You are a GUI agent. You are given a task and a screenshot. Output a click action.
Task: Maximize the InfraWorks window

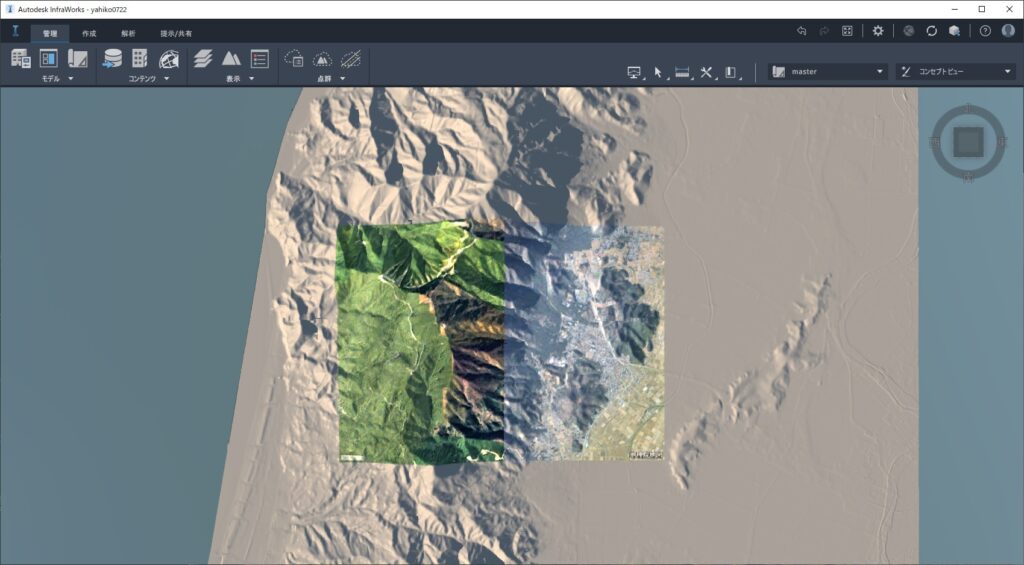[982, 9]
